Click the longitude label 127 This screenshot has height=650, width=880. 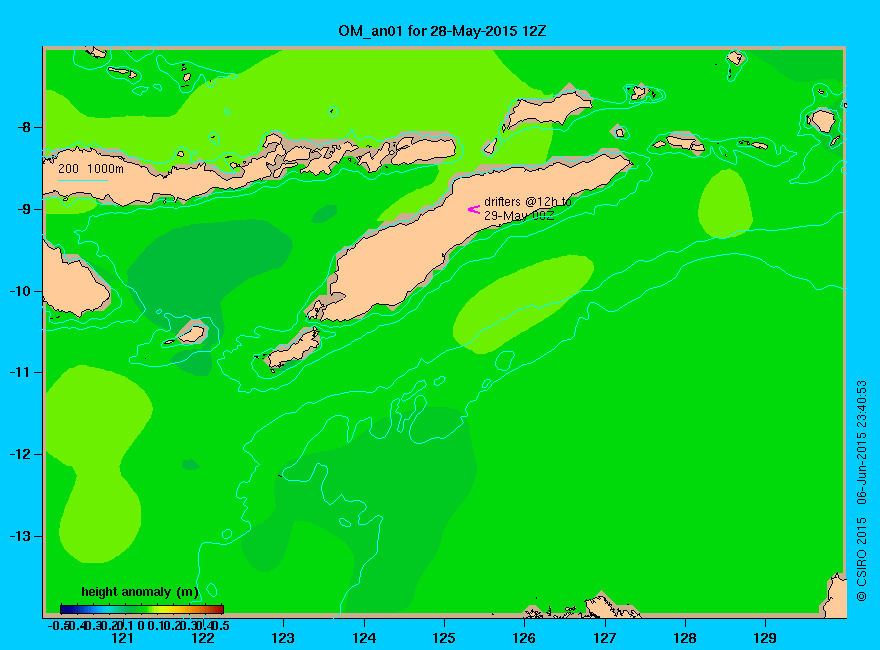pyautogui.click(x=604, y=638)
